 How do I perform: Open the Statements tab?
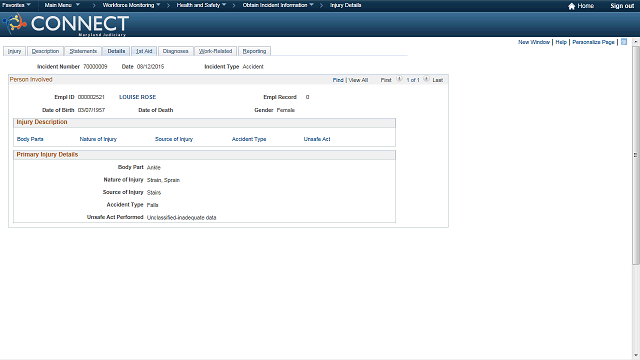click(x=83, y=51)
